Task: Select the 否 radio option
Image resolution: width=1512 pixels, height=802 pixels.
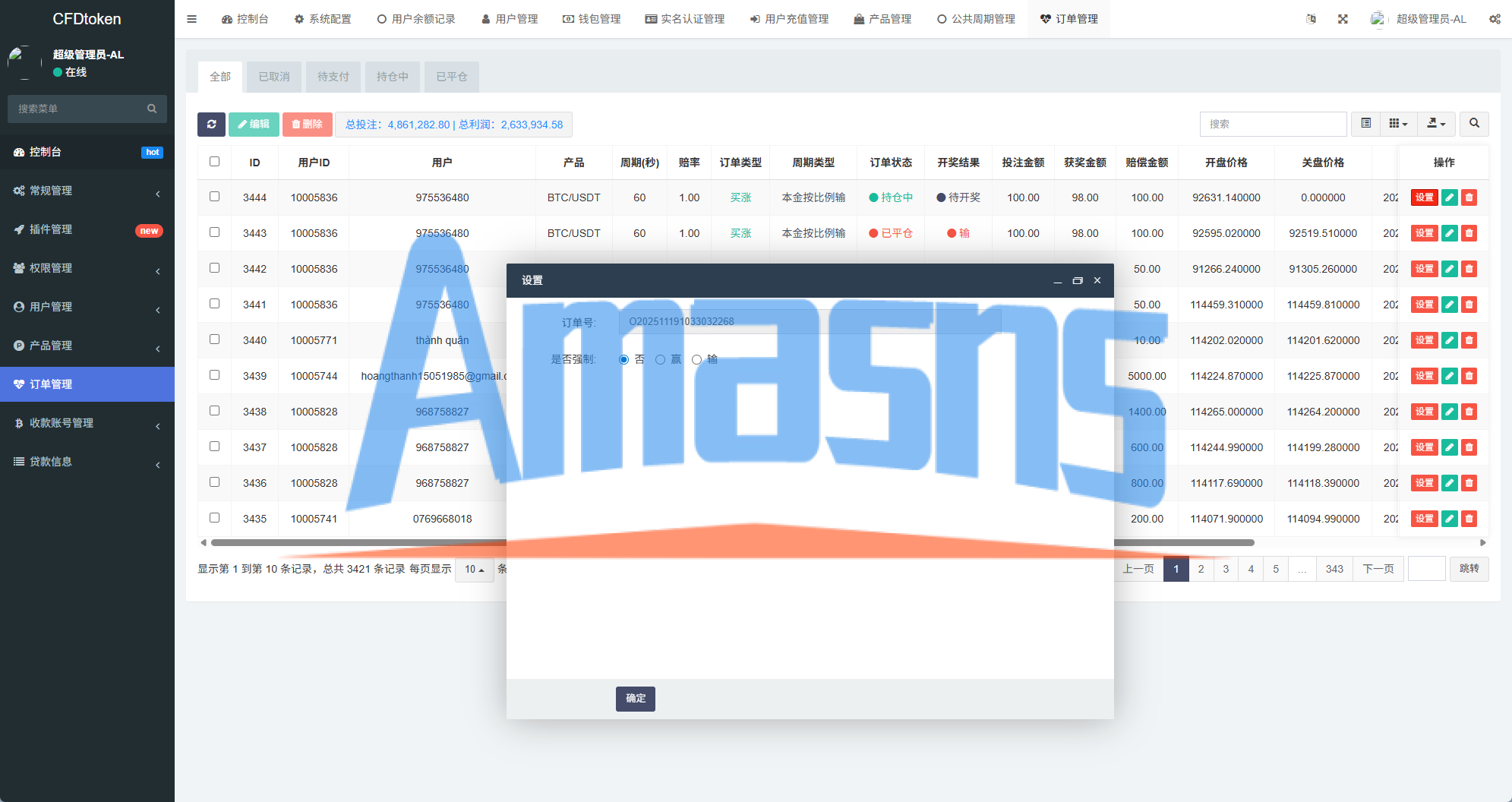Action: [624, 360]
